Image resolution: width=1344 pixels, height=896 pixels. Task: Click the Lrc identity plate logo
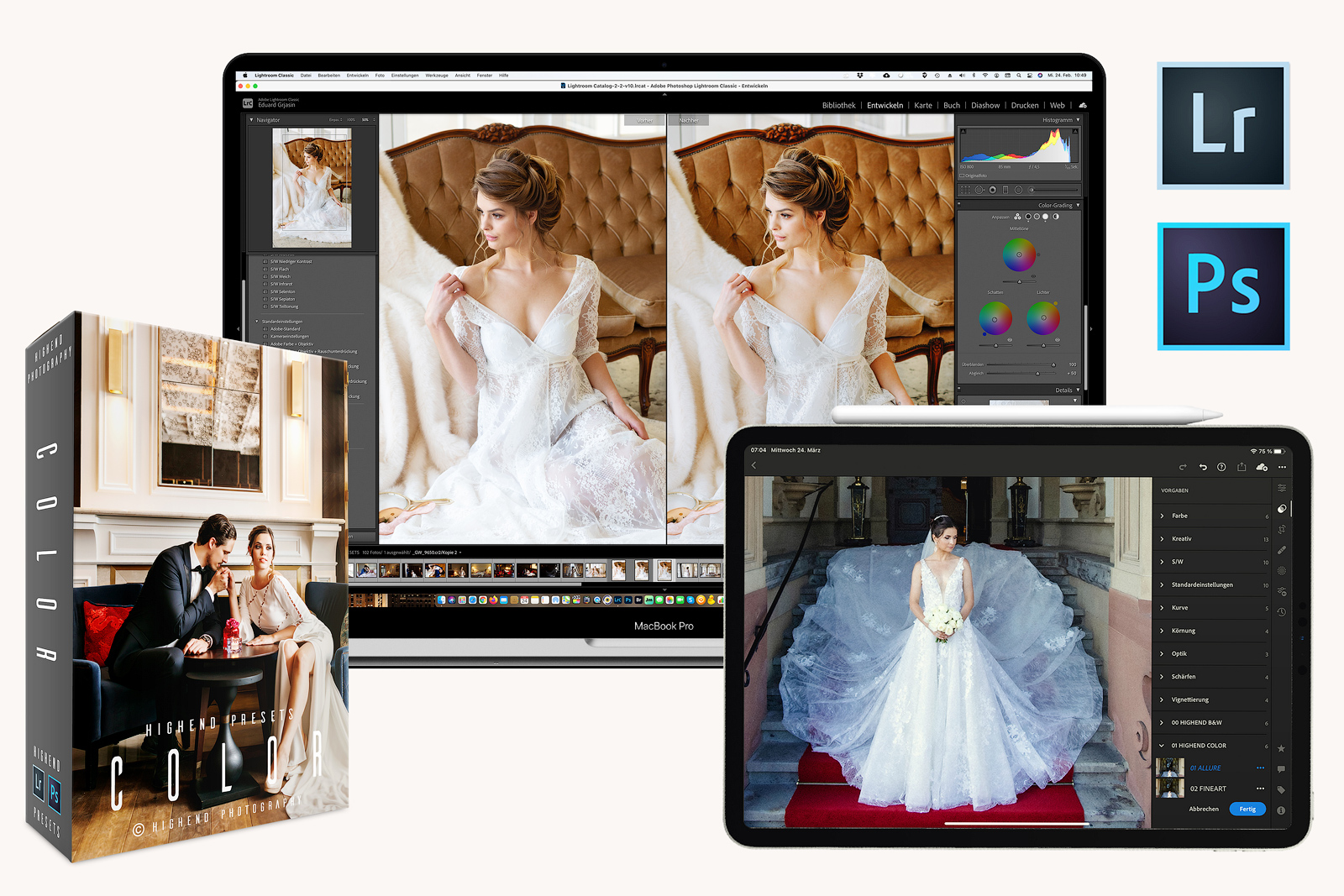tap(248, 103)
